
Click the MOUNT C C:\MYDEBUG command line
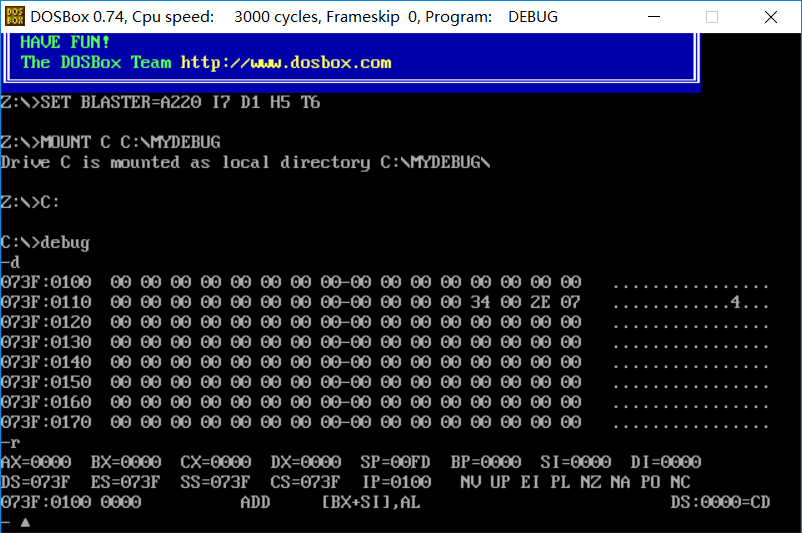tap(110, 142)
